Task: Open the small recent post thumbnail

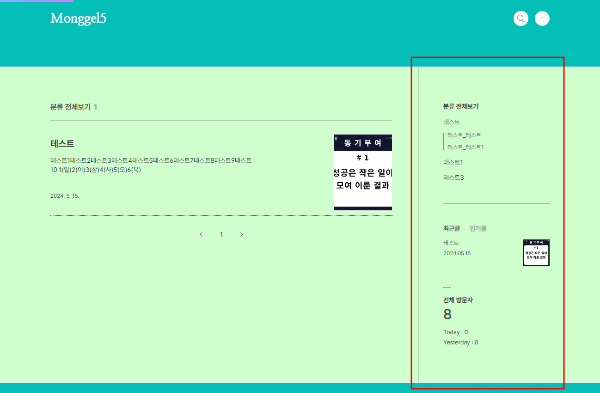Action: [x=536, y=253]
